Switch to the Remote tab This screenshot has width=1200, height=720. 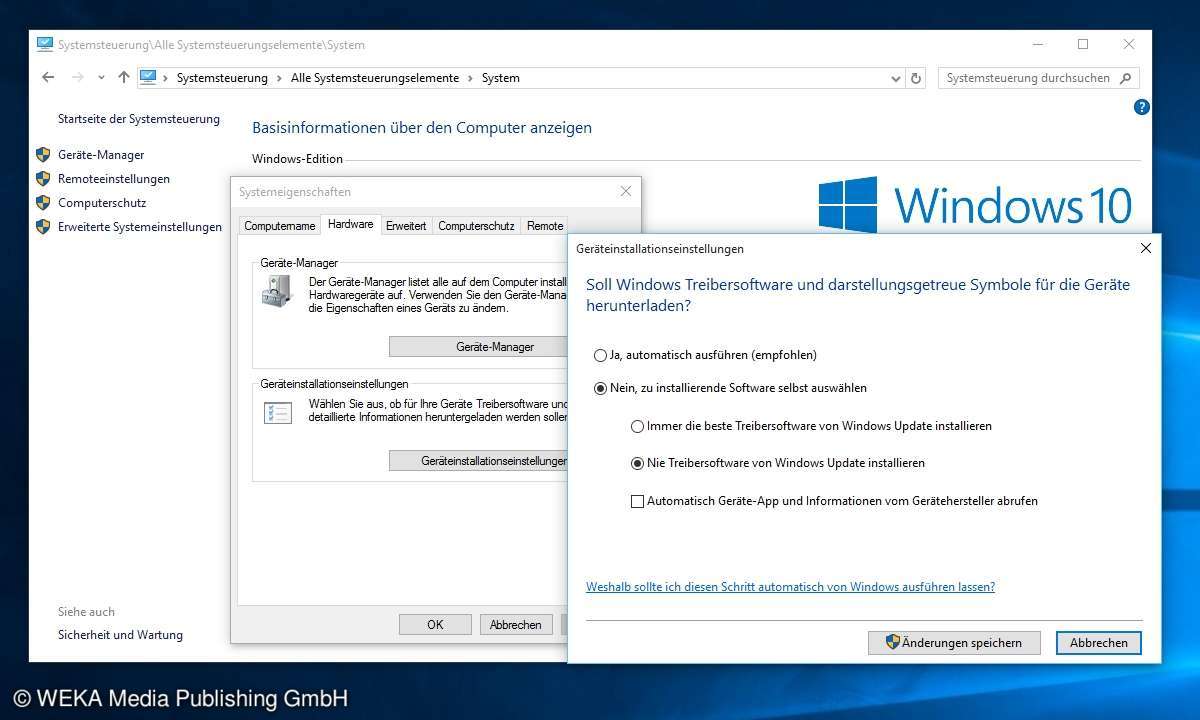click(x=545, y=226)
